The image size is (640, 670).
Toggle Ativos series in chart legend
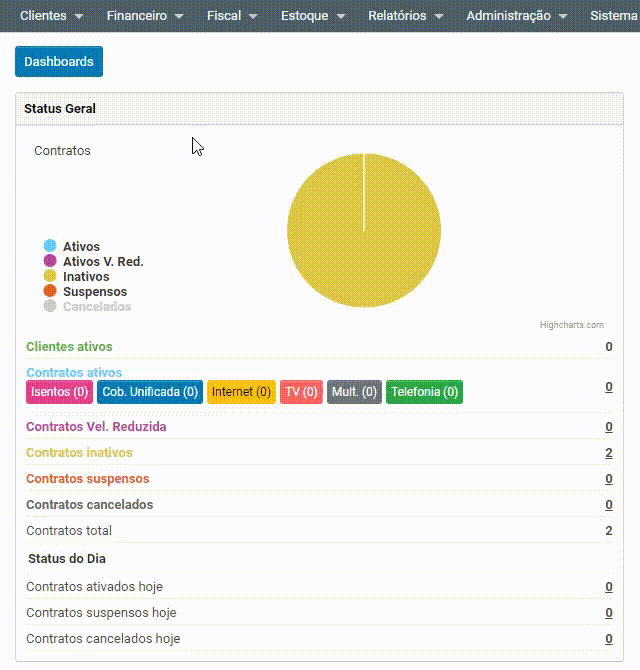click(x=81, y=247)
